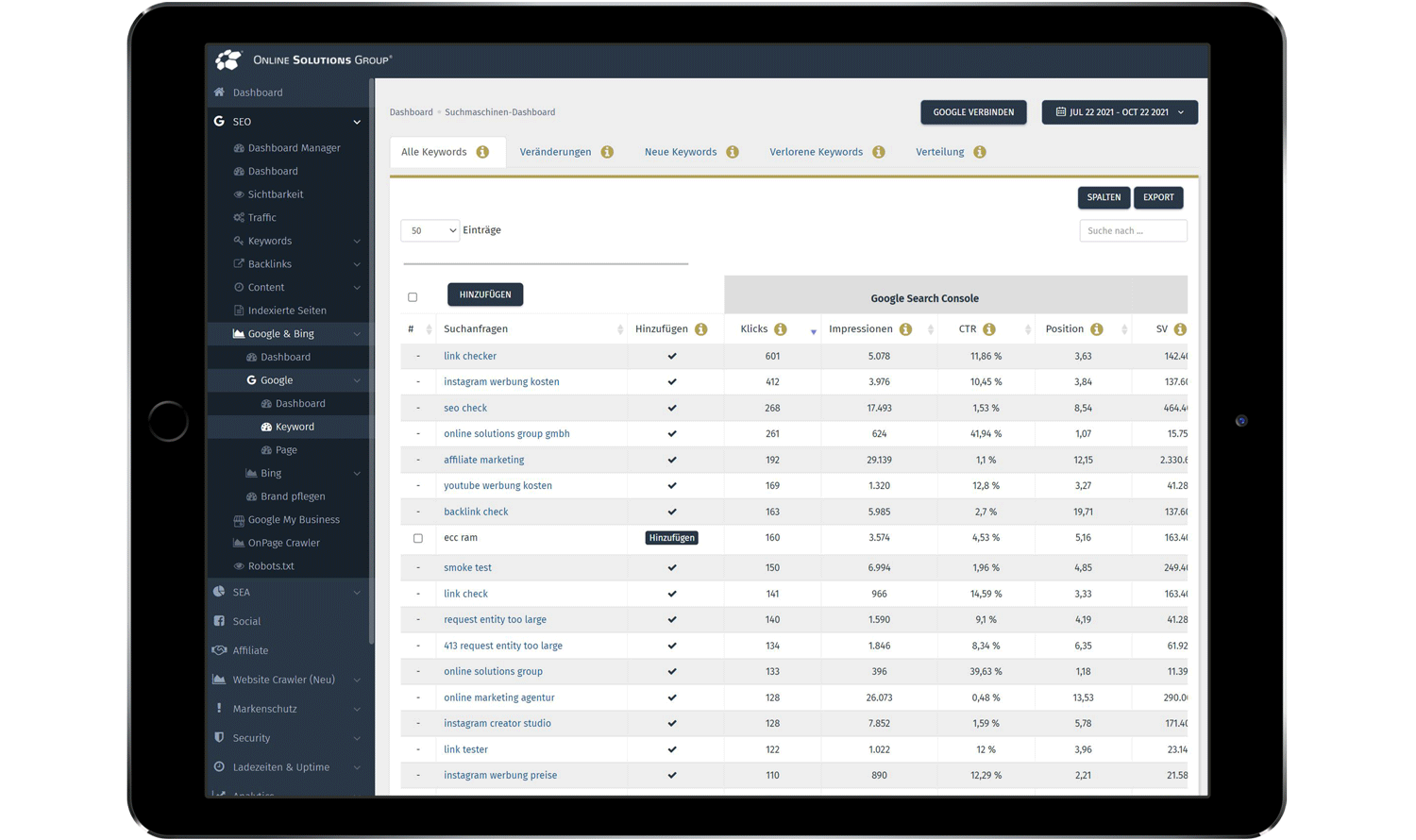Viewport: 1416px width, 840px height.
Task: Toggle checkmark for online marketing agentur row
Action: [x=672, y=698]
